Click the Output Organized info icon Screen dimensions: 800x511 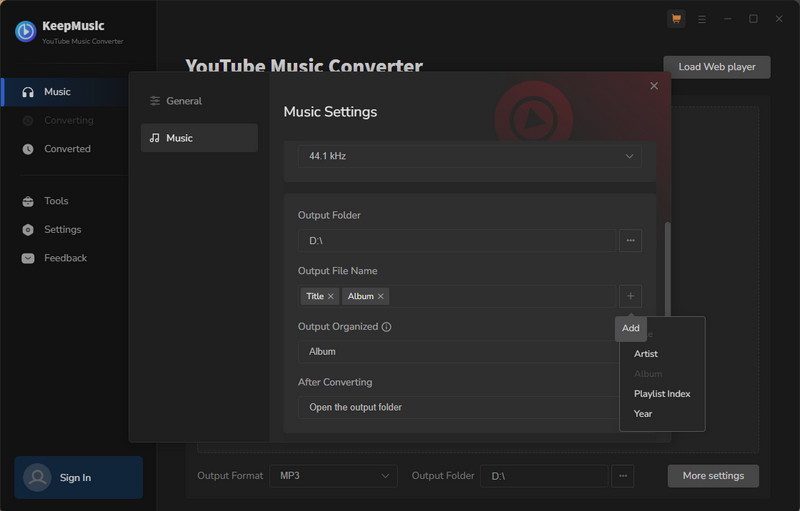[386, 327]
